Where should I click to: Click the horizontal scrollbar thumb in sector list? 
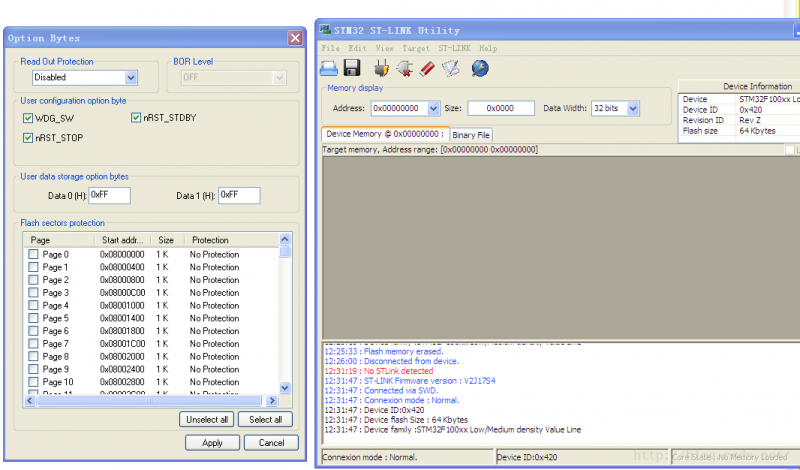(149, 401)
